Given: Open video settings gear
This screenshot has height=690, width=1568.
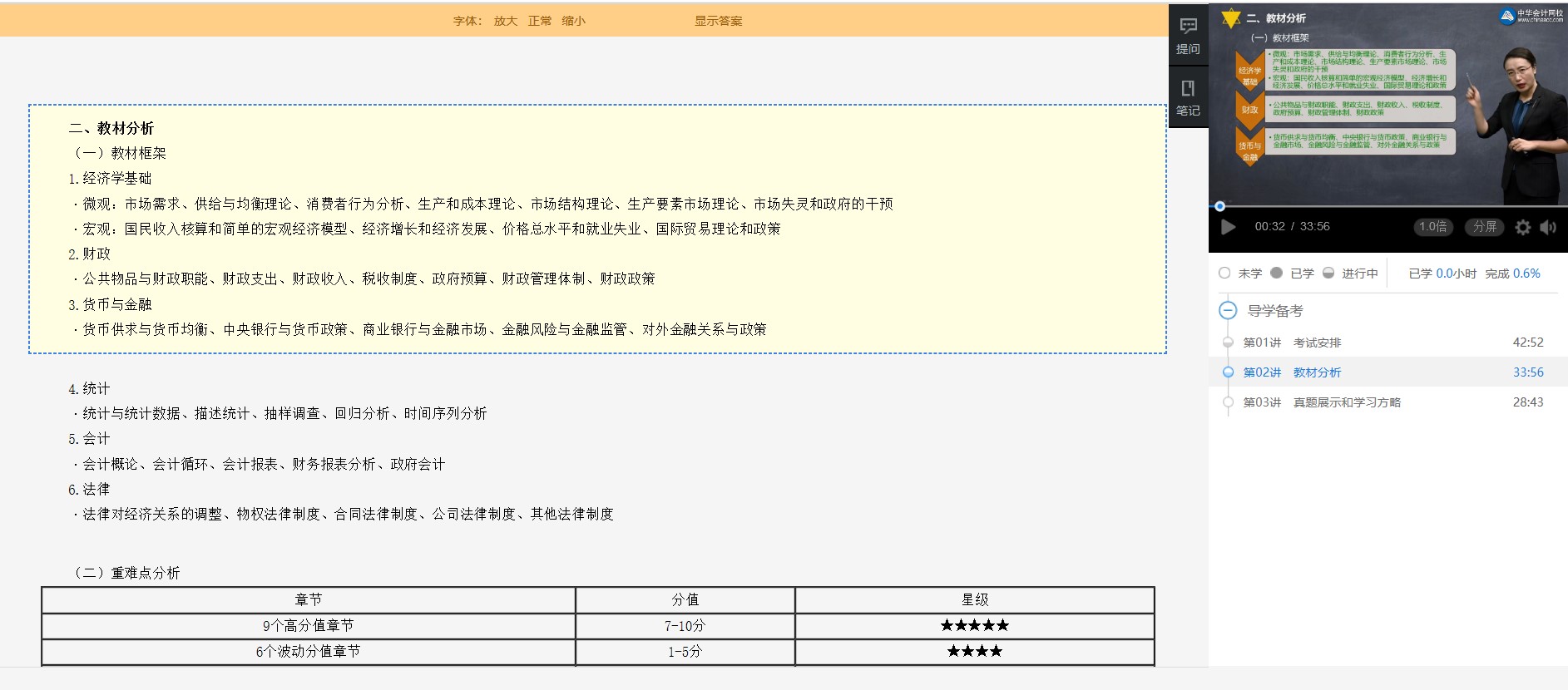Looking at the screenshot, I should pyautogui.click(x=1522, y=227).
